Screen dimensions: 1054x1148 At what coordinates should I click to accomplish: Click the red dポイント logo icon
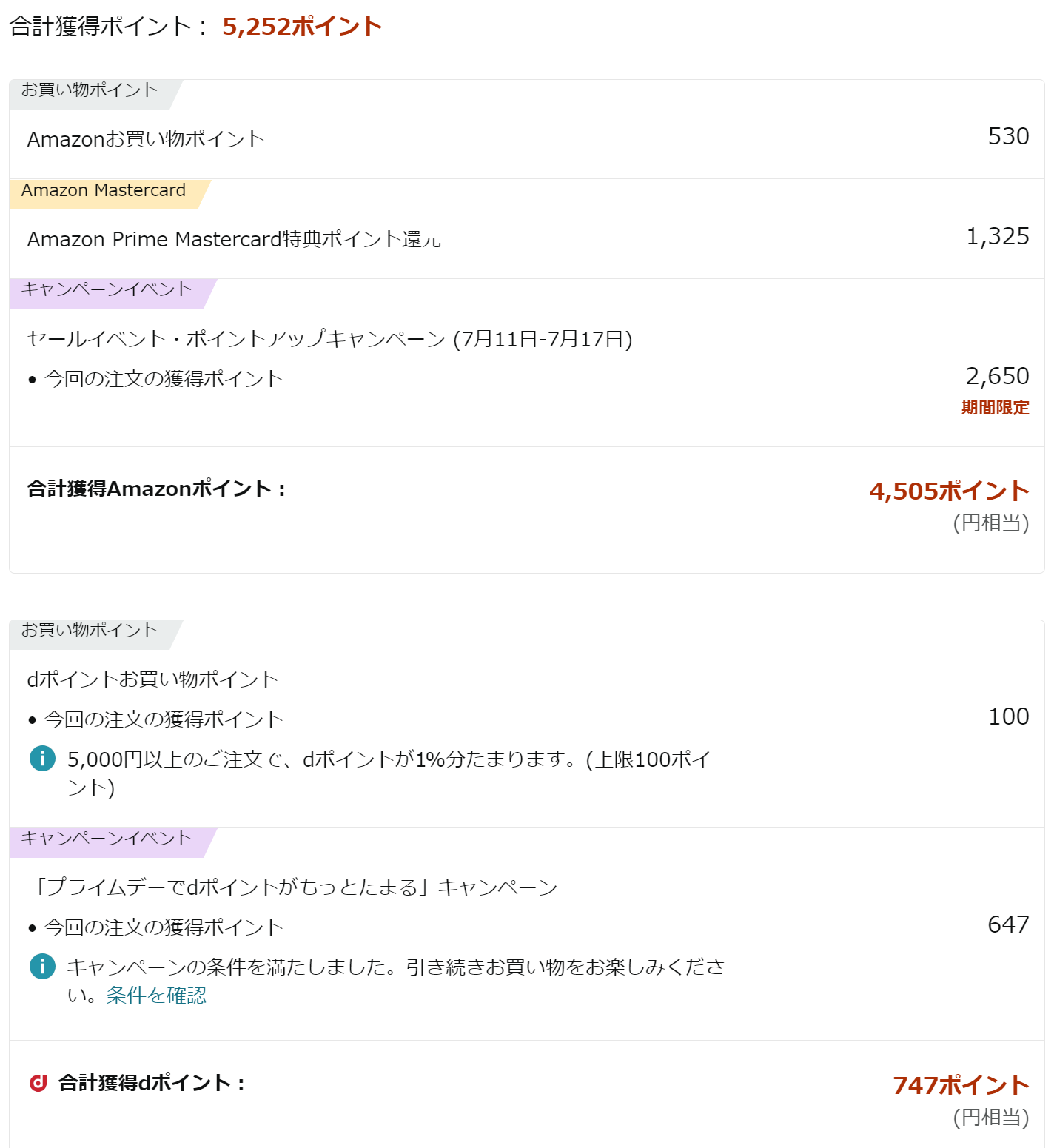[x=38, y=1083]
